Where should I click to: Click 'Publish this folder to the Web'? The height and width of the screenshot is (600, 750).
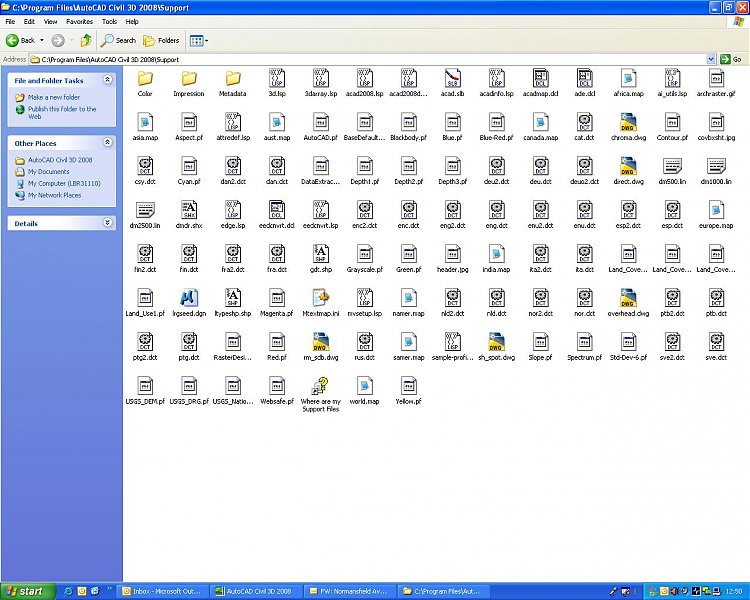tap(62, 112)
